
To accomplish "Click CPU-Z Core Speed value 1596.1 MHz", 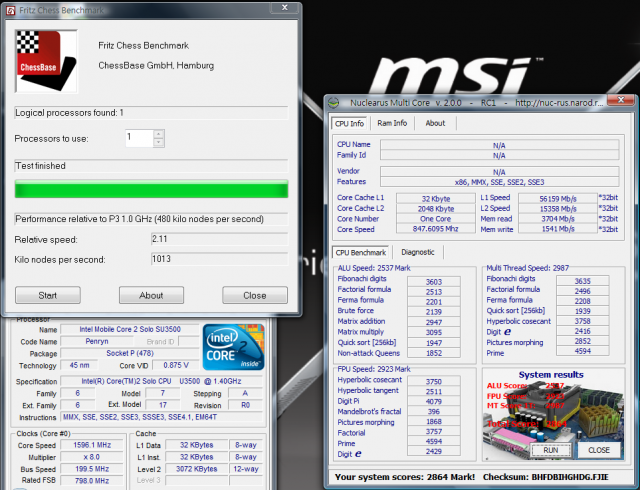I will point(92,445).
